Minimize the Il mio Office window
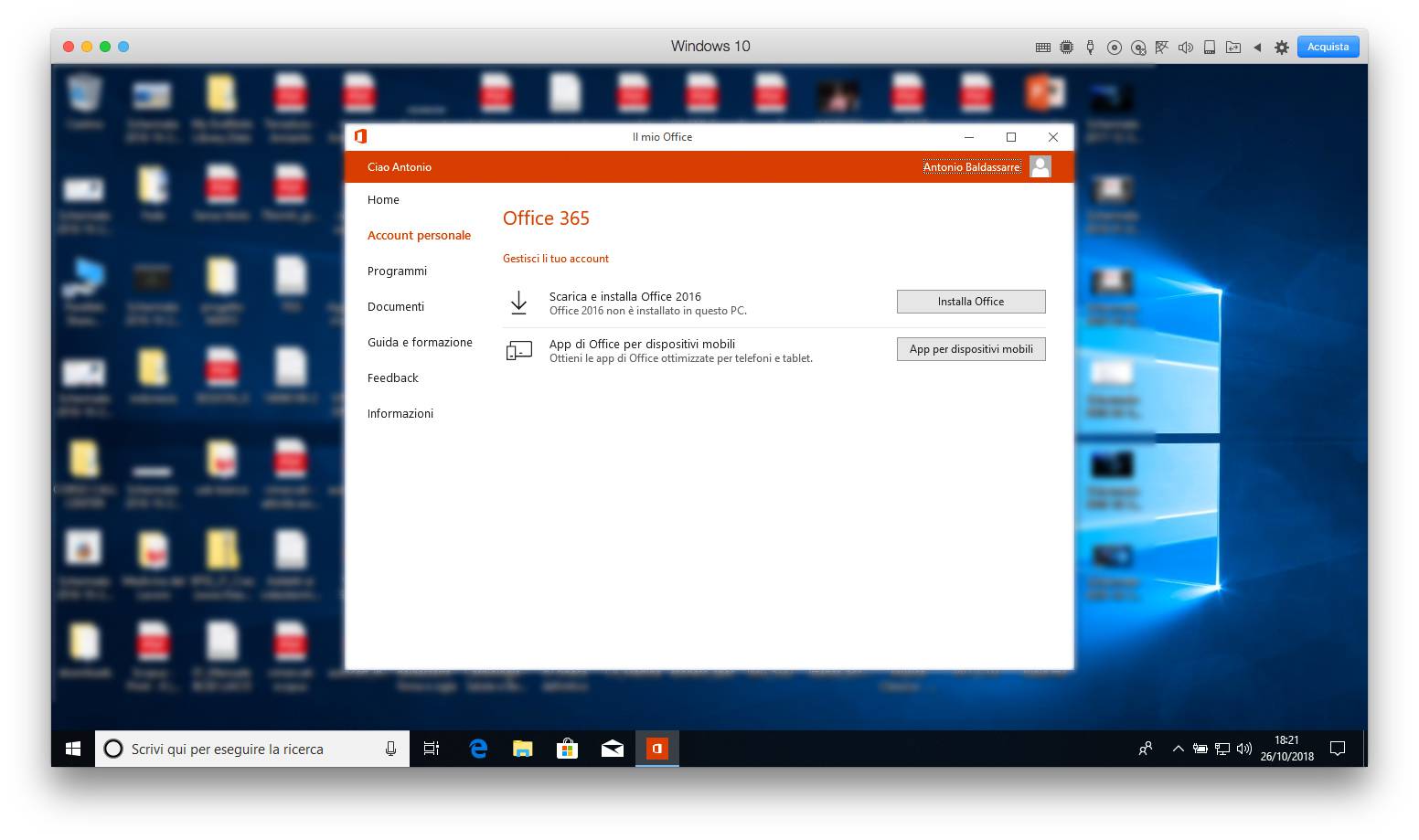 click(969, 137)
